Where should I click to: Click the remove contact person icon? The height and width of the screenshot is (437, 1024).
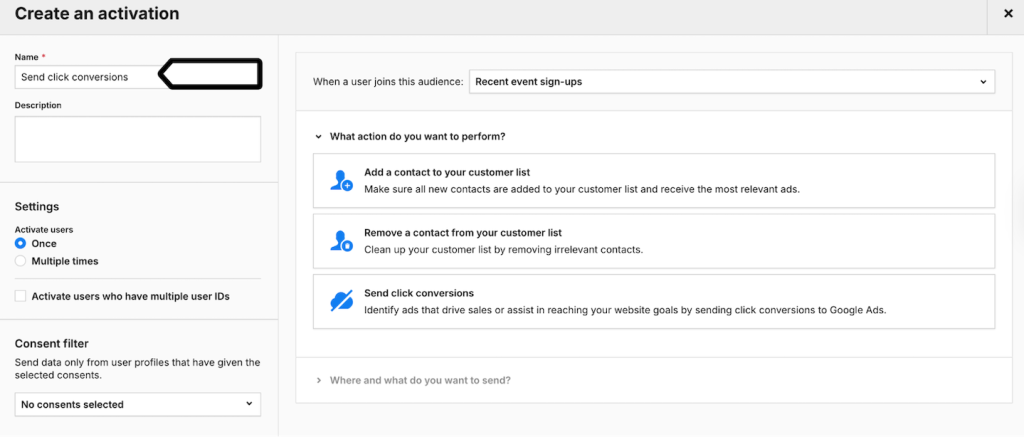tap(341, 241)
